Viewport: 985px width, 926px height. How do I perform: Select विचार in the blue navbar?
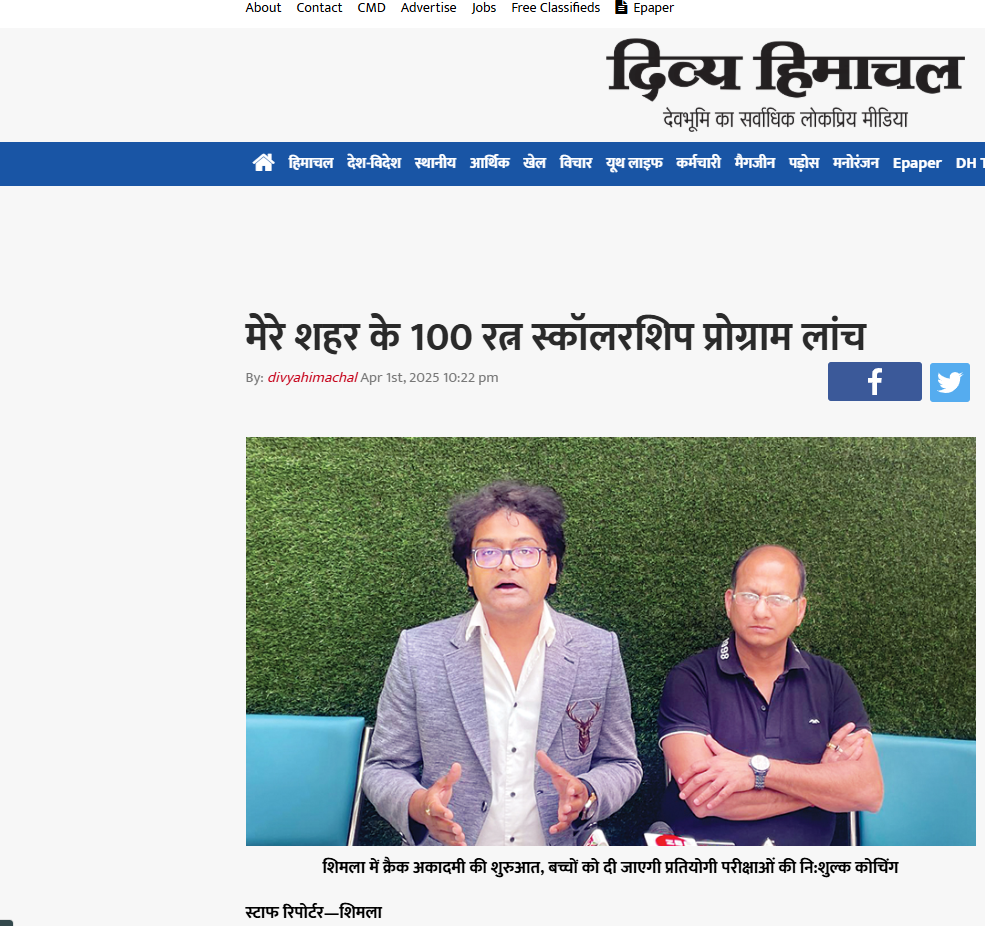pos(576,163)
